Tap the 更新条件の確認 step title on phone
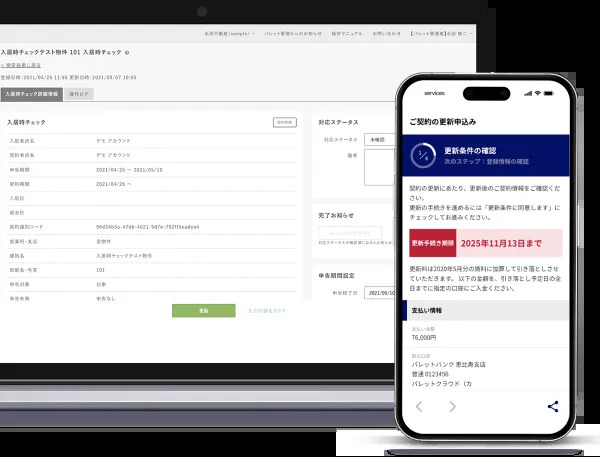The width and height of the screenshot is (600, 457). [x=470, y=150]
